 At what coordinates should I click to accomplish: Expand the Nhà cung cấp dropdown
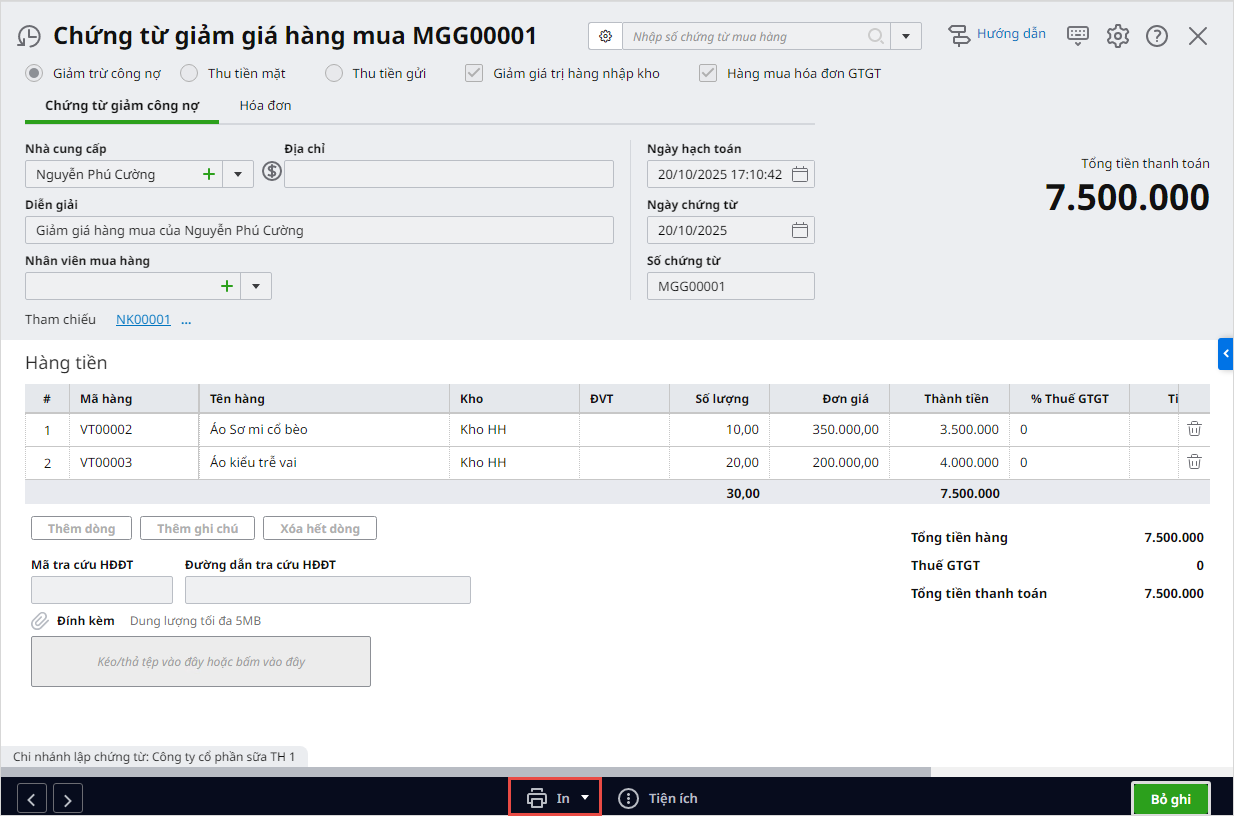[x=238, y=174]
